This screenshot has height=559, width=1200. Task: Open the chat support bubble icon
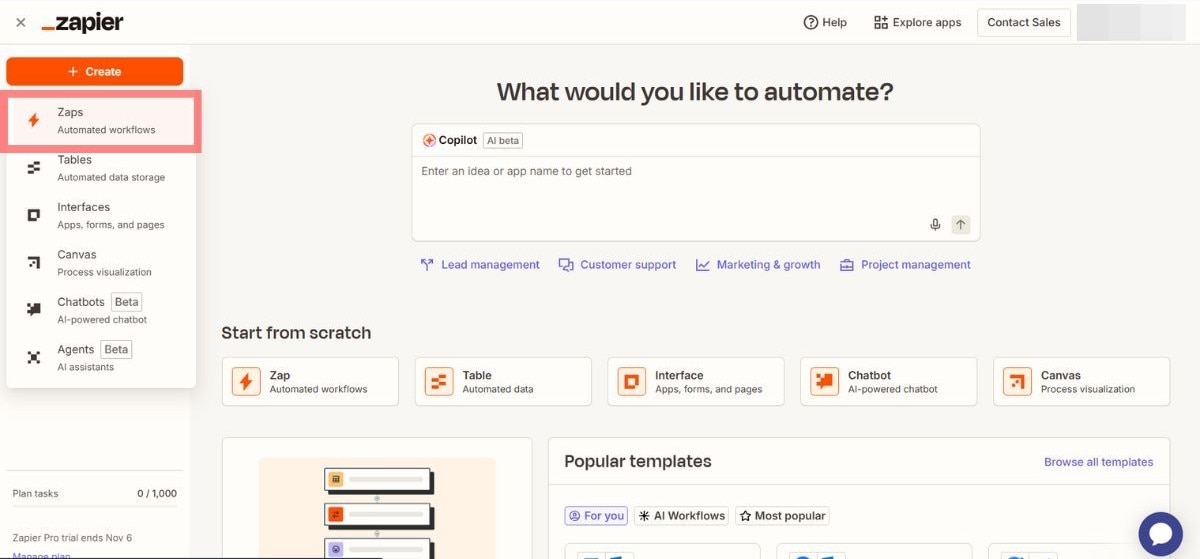[x=1160, y=531]
